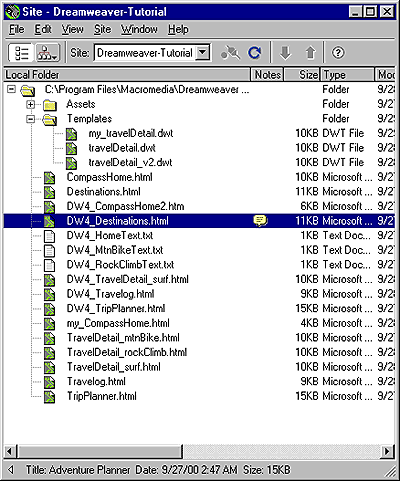The height and width of the screenshot is (481, 400).
Task: Click my_CompassHome.html file icon
Action: coord(49,324)
